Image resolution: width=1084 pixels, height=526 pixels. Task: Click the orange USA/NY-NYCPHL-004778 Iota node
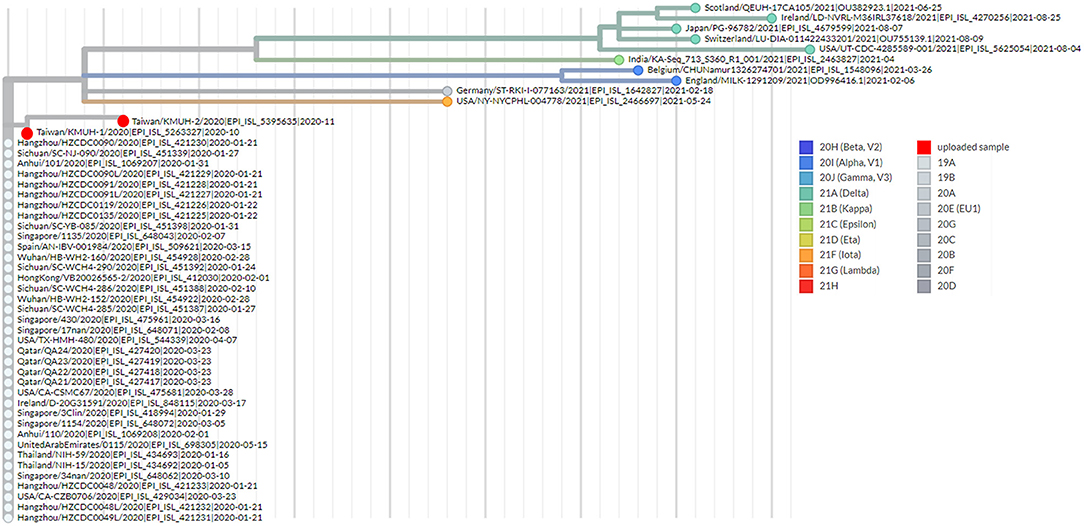coord(447,102)
